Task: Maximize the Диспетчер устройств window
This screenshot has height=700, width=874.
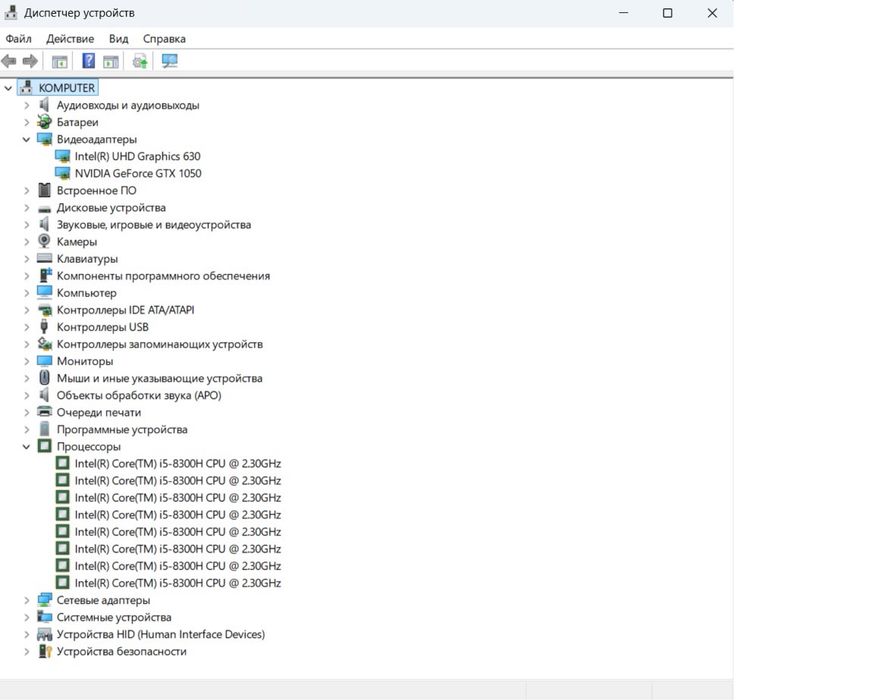Action: tap(667, 13)
